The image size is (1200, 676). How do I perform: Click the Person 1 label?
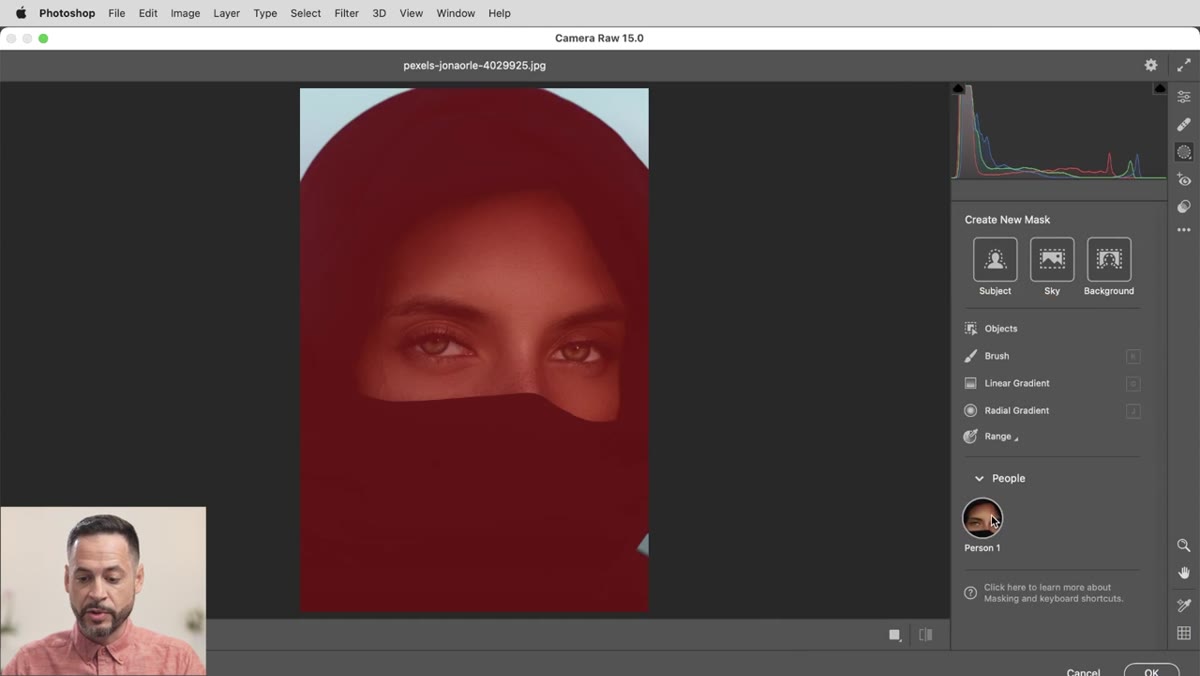click(982, 548)
